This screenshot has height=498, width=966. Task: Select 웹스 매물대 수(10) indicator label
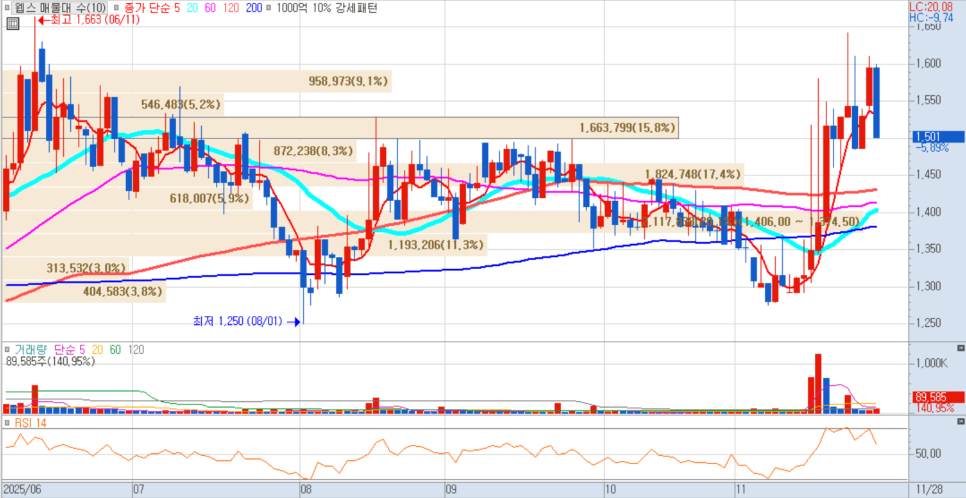(60, 8)
